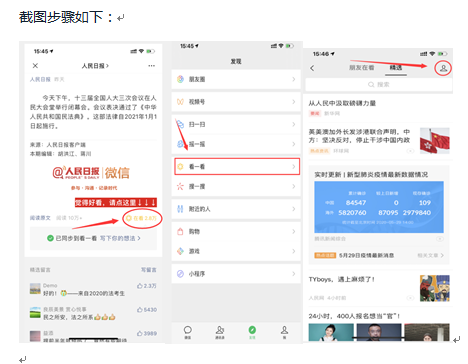Expand the 附近的人 row chevron
The image size is (468, 364).
[x=294, y=209]
